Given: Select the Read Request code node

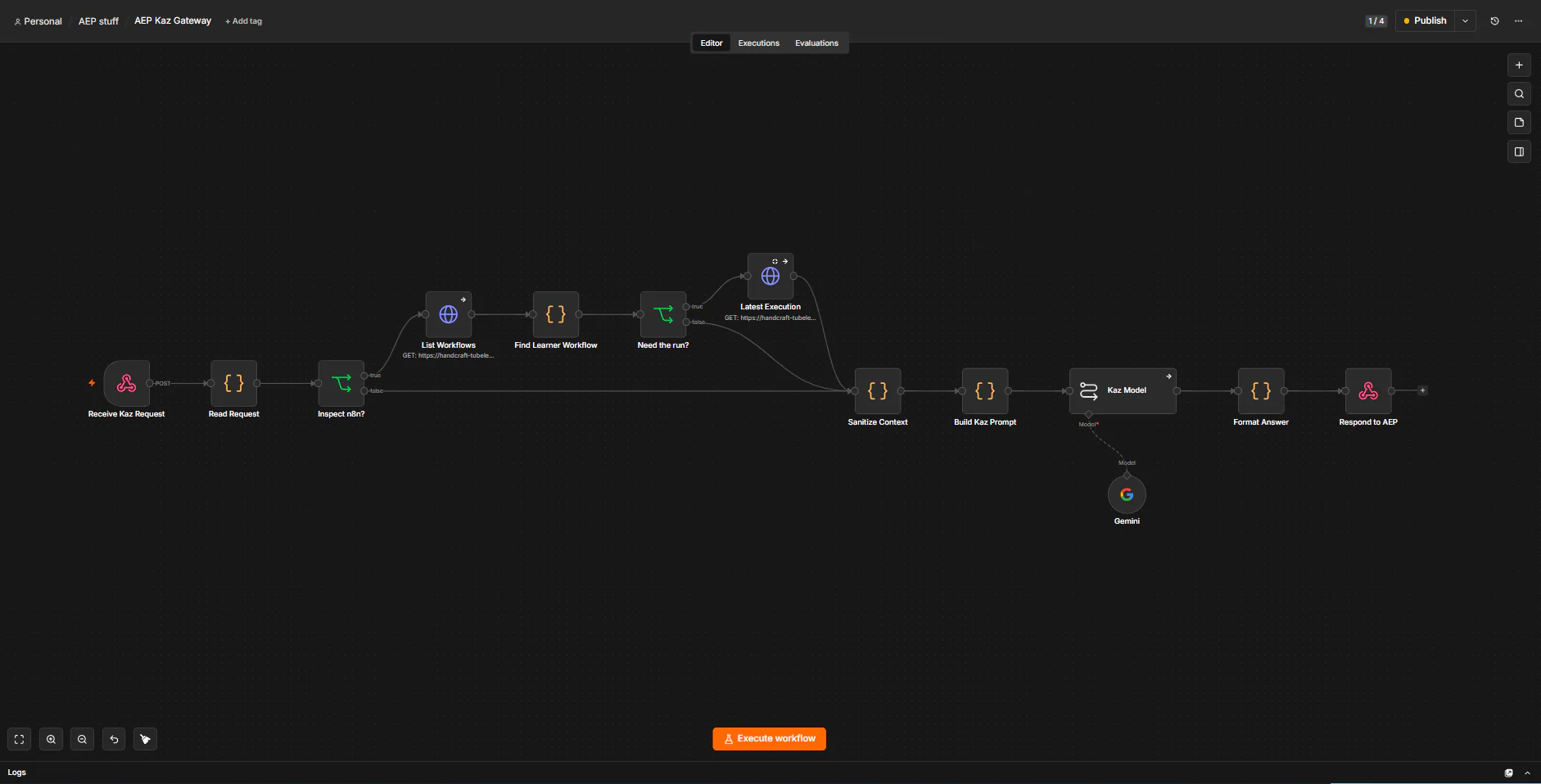Looking at the screenshot, I should click(x=233, y=383).
